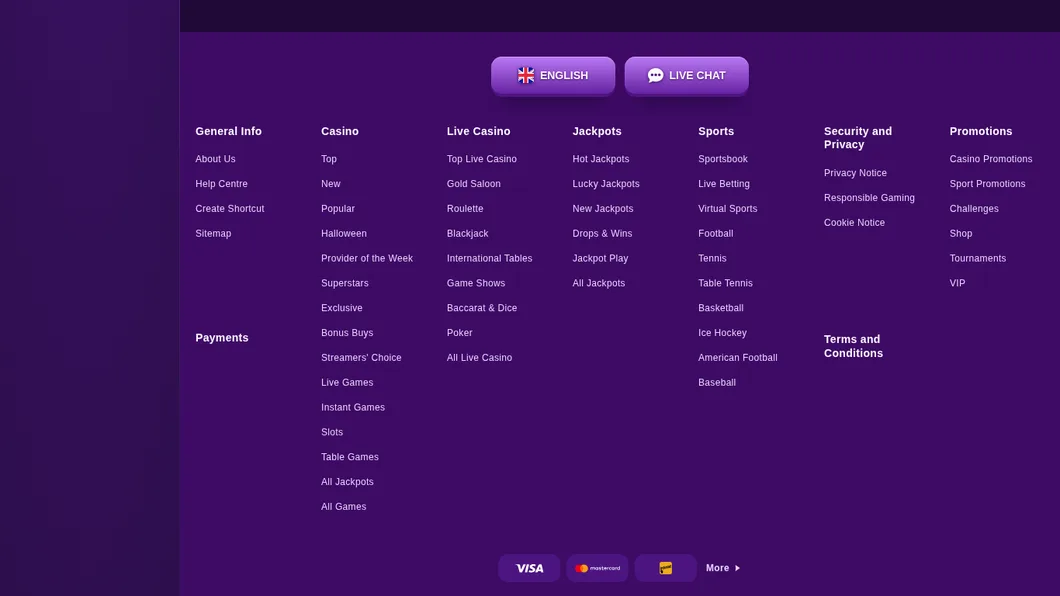Click the yellow payment method icon
1060x596 pixels.
[x=665, y=568]
